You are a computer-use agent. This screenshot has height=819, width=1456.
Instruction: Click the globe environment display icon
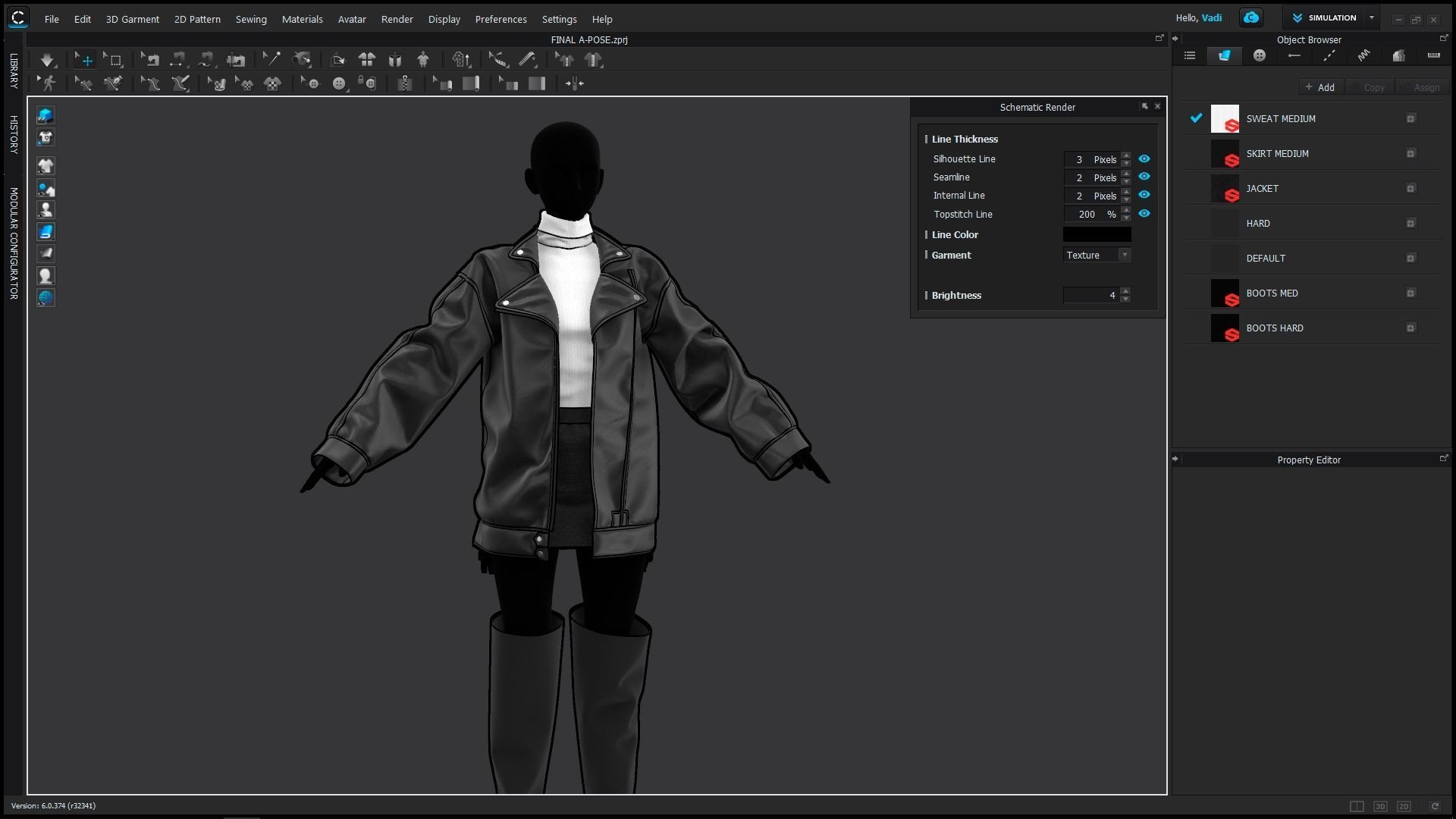click(x=45, y=298)
